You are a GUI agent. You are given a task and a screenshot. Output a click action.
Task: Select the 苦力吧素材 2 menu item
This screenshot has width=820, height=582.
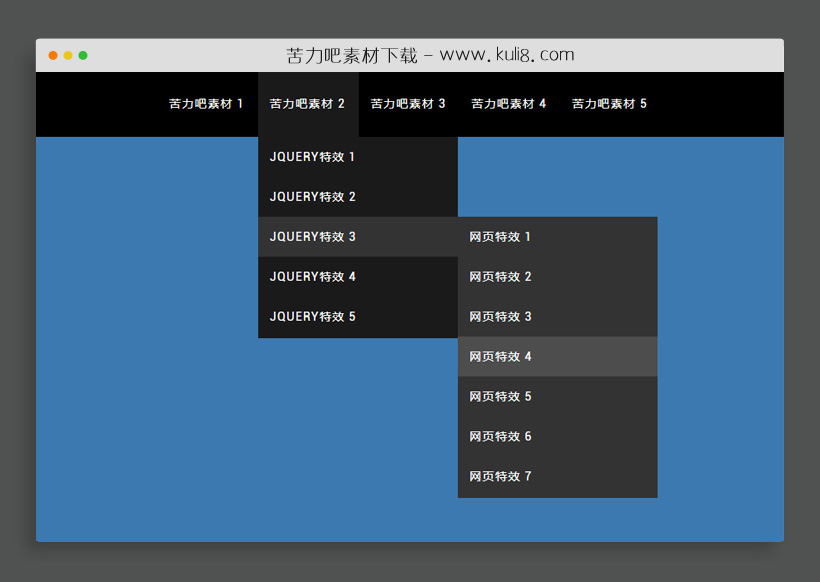point(307,103)
